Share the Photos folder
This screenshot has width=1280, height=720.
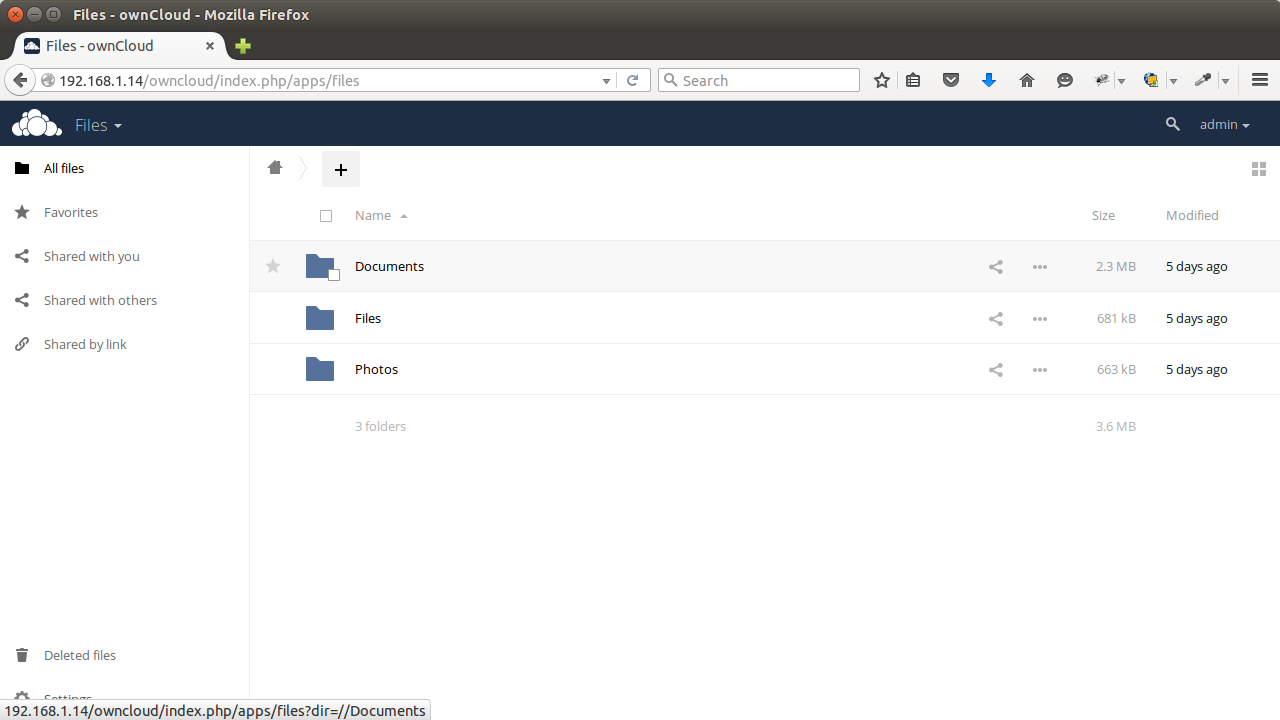(995, 369)
